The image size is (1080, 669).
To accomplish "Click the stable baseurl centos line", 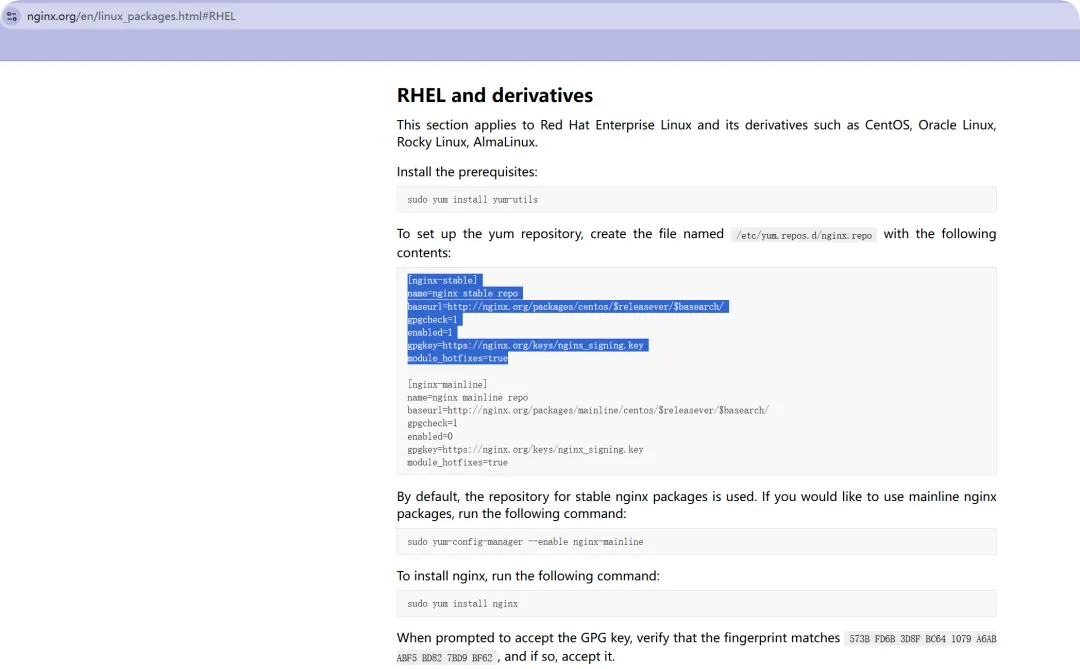I will [x=565, y=307].
